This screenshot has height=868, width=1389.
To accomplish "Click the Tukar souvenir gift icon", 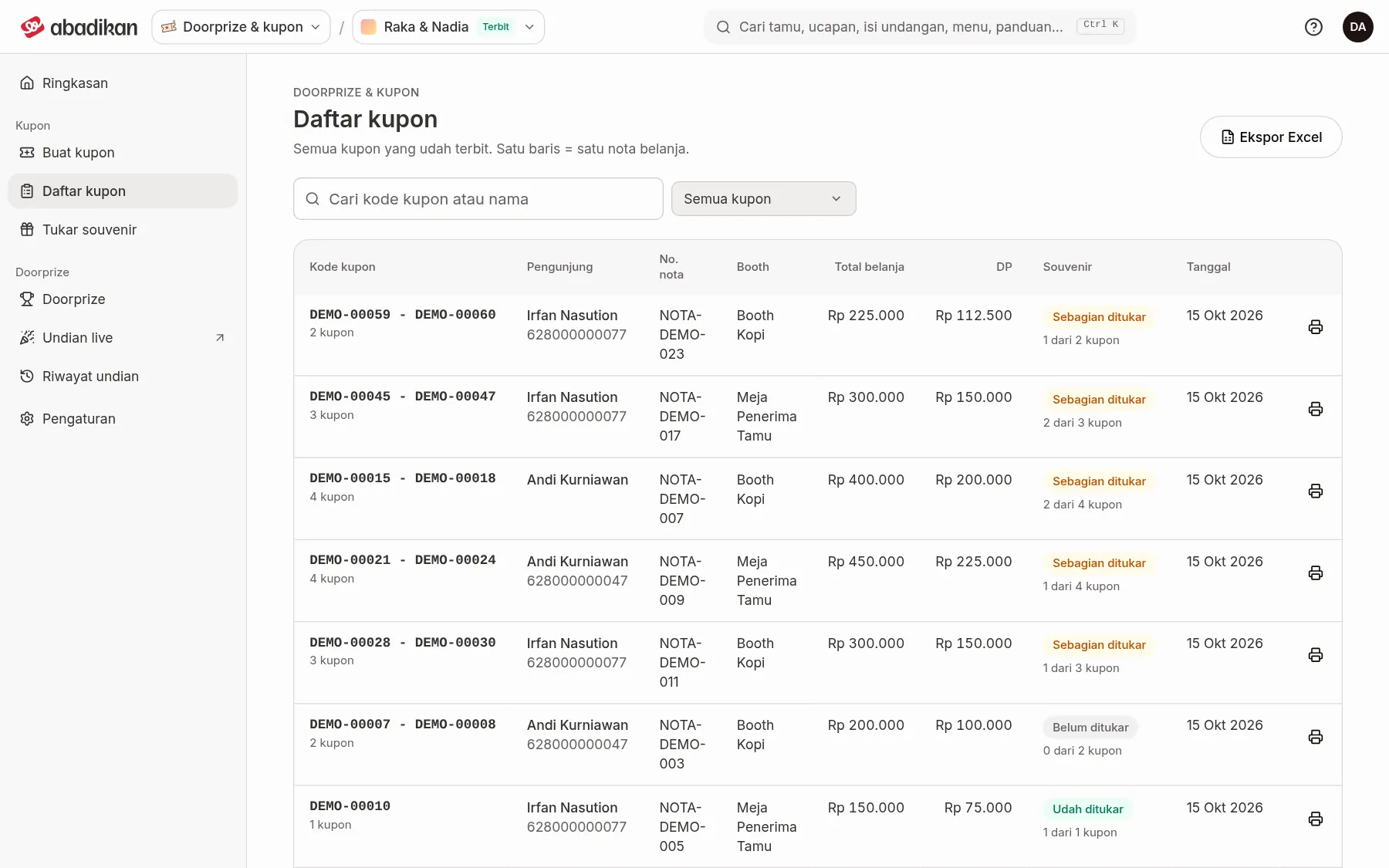I will [x=27, y=229].
